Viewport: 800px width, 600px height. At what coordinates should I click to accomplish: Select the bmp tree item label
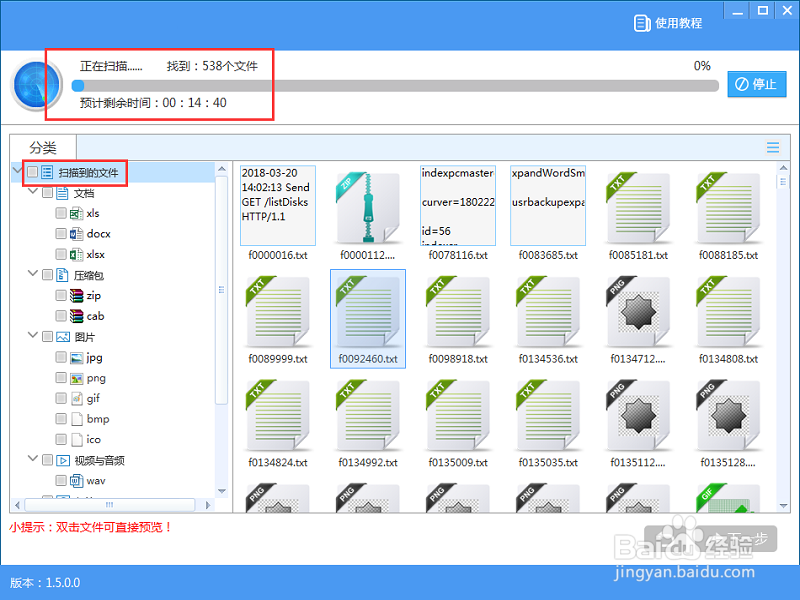tap(98, 418)
